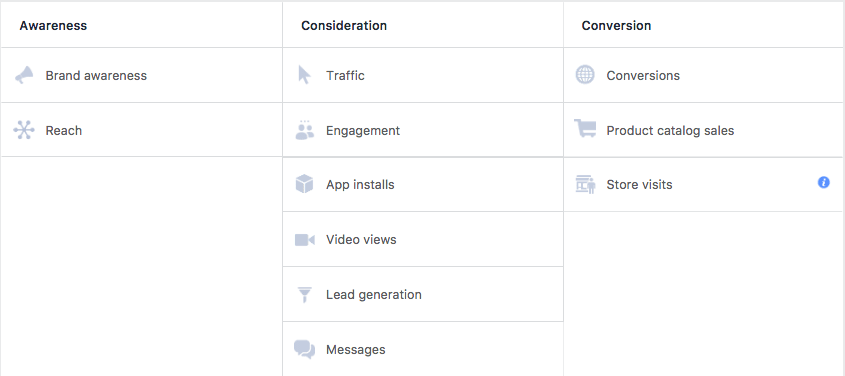The width and height of the screenshot is (845, 376).
Task: Select the Traffic cursor arrow icon
Action: [304, 75]
